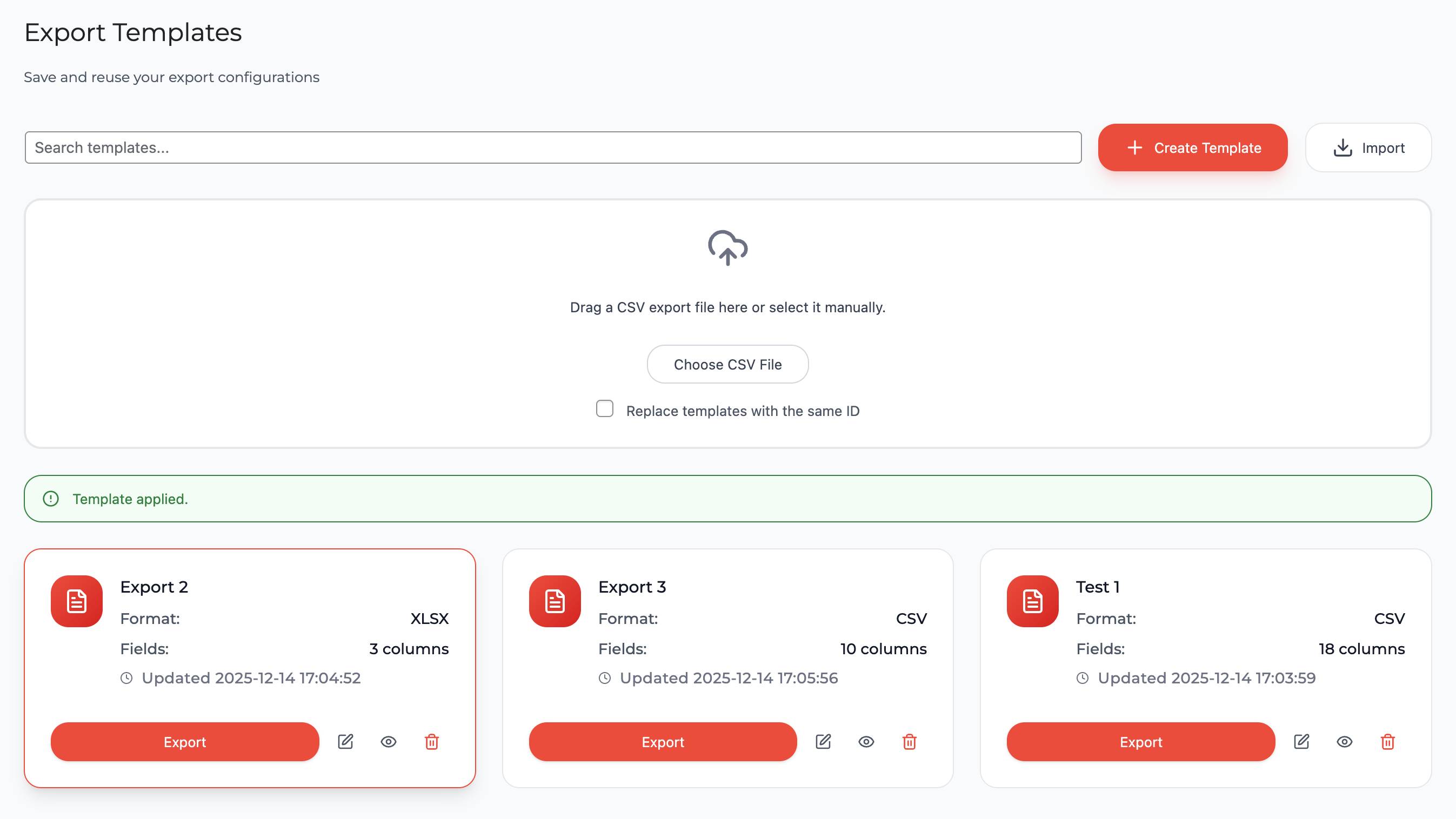Enable Replace templates with the same ID
1456x819 pixels.
click(604, 408)
